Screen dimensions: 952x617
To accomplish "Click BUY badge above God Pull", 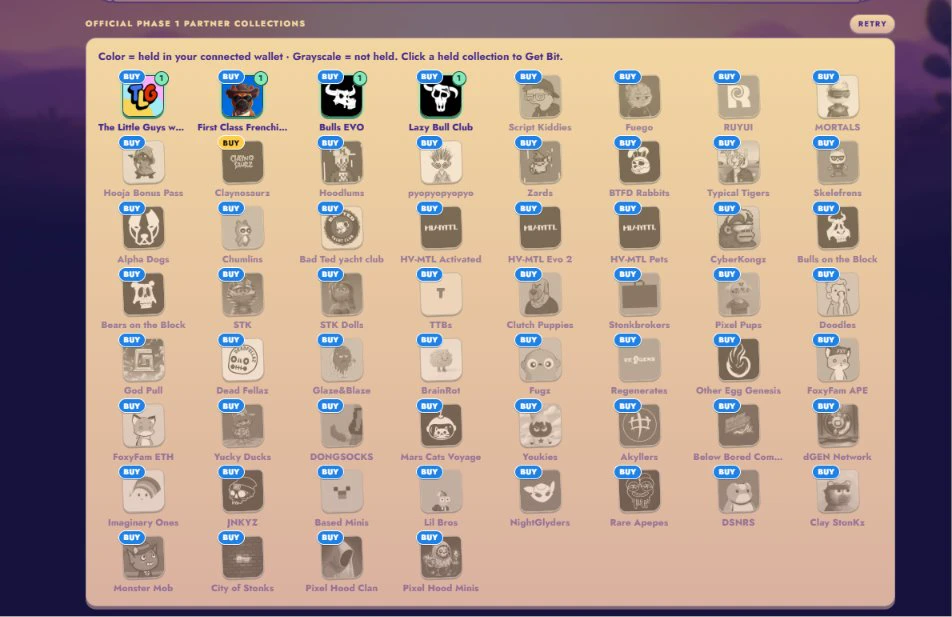I will [132, 340].
